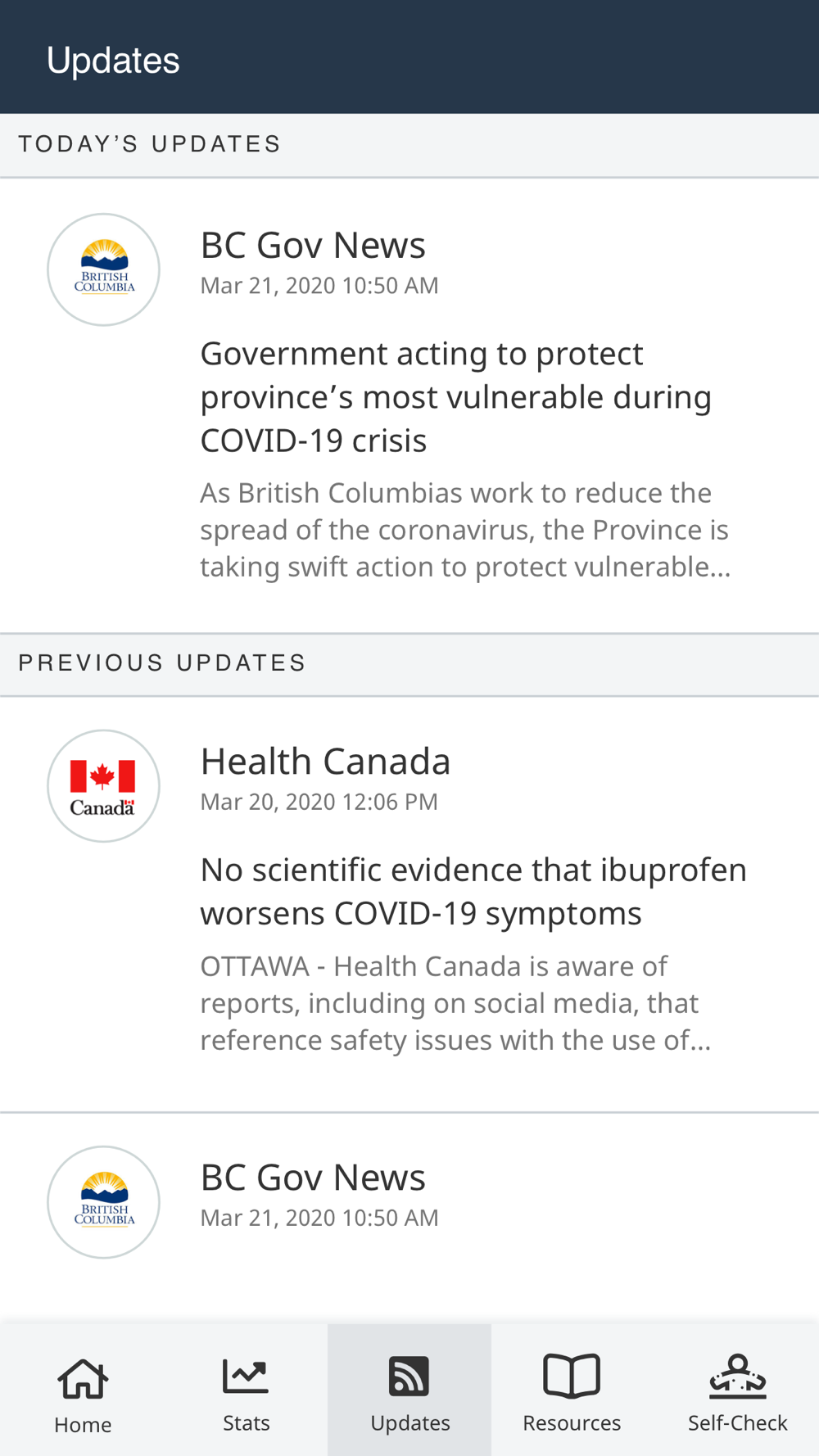The height and width of the screenshot is (1456, 819).
Task: Open the Stats chart icon
Action: coord(246,1376)
